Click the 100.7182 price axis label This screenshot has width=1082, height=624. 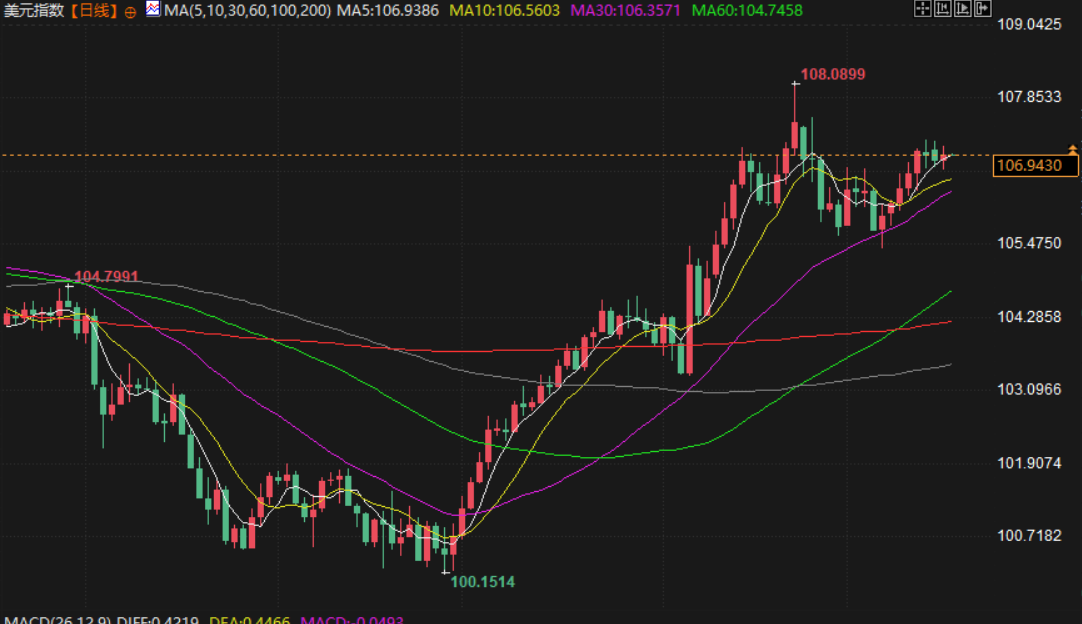(x=1029, y=536)
